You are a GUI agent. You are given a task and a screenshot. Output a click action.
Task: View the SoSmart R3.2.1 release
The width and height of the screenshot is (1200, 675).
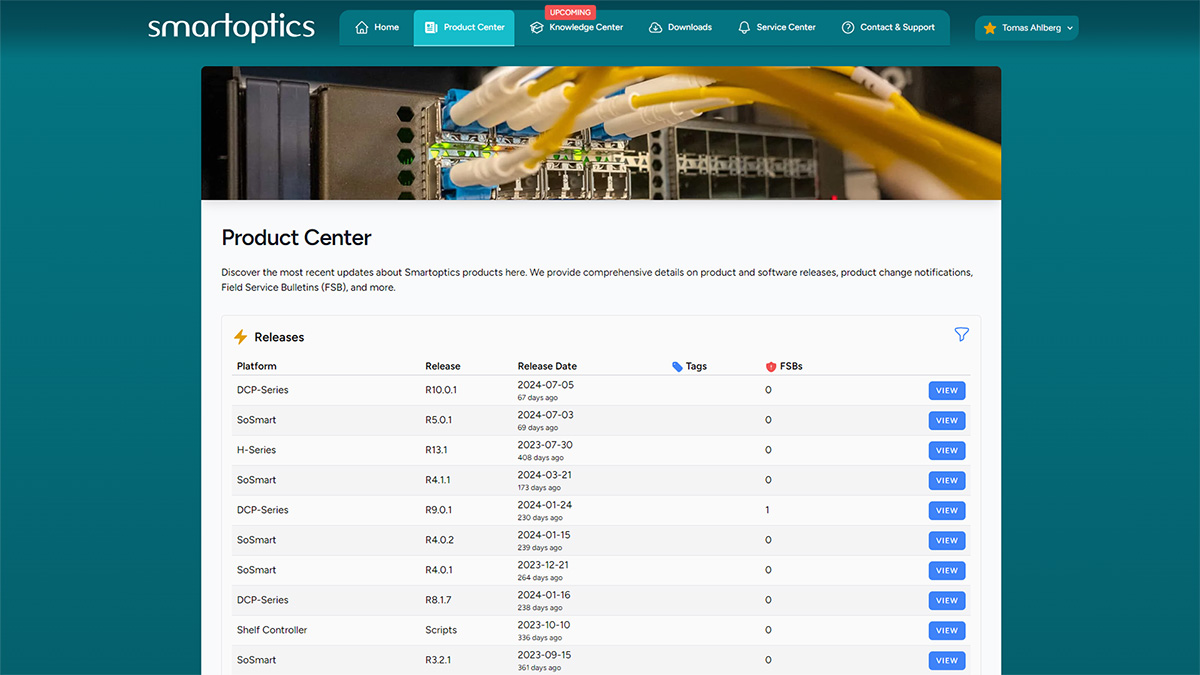coord(947,660)
